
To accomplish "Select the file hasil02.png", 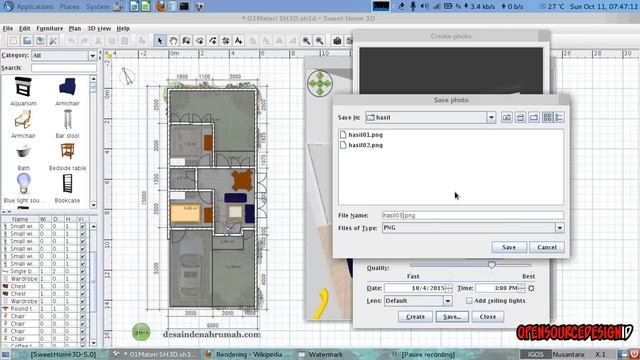I will (361, 145).
